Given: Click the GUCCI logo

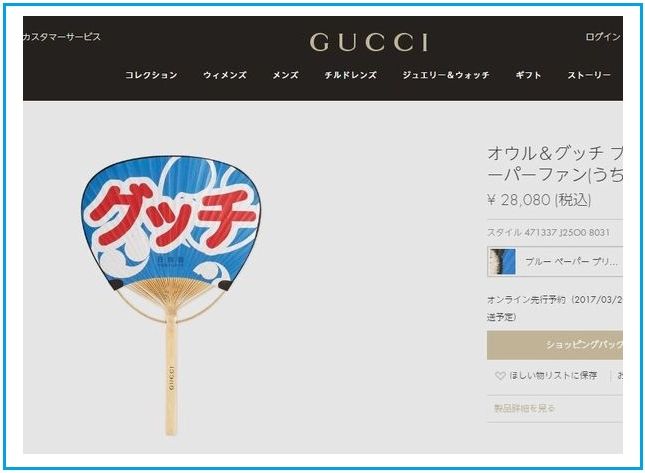Looking at the screenshot, I should (x=369, y=42).
